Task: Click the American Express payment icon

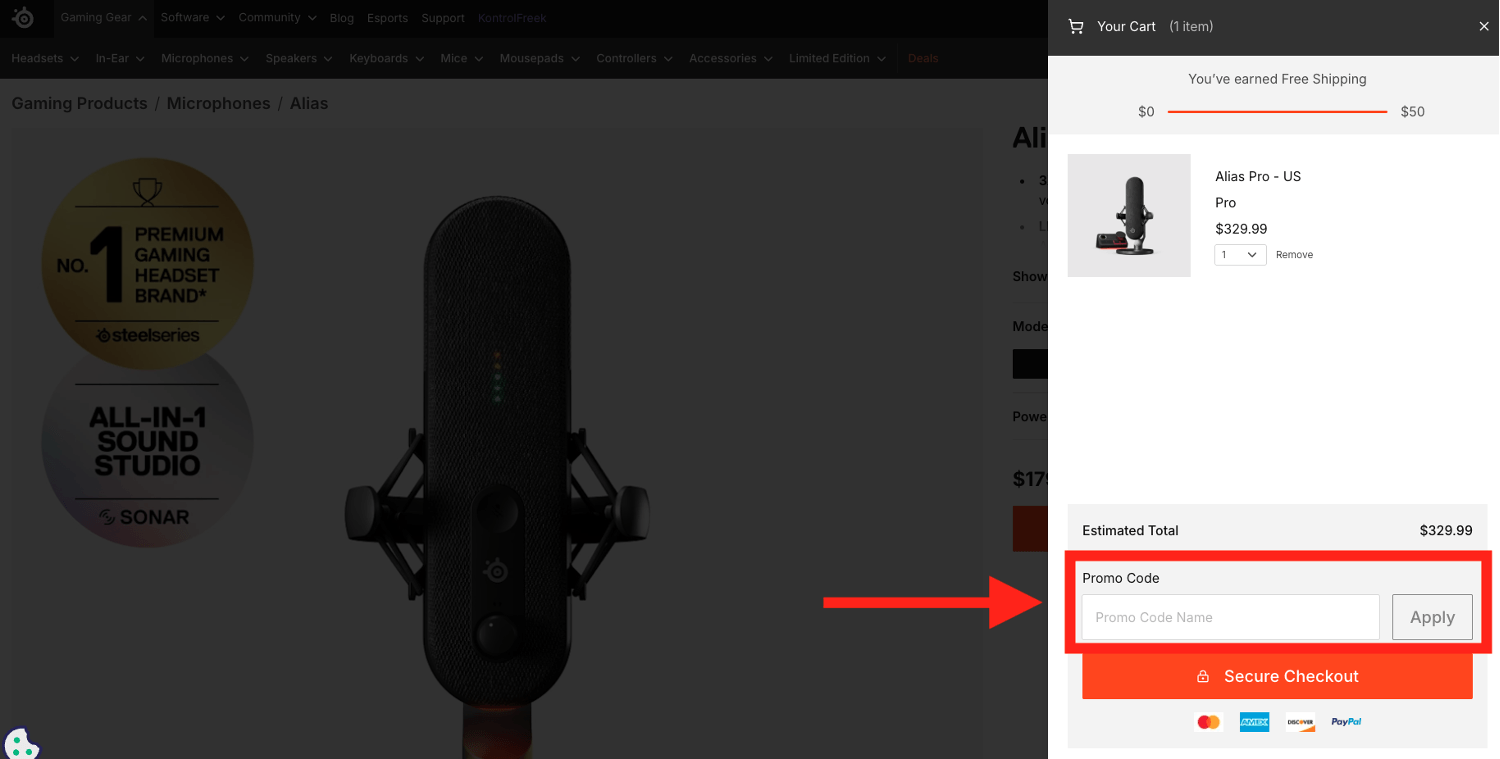Action: (x=1254, y=722)
